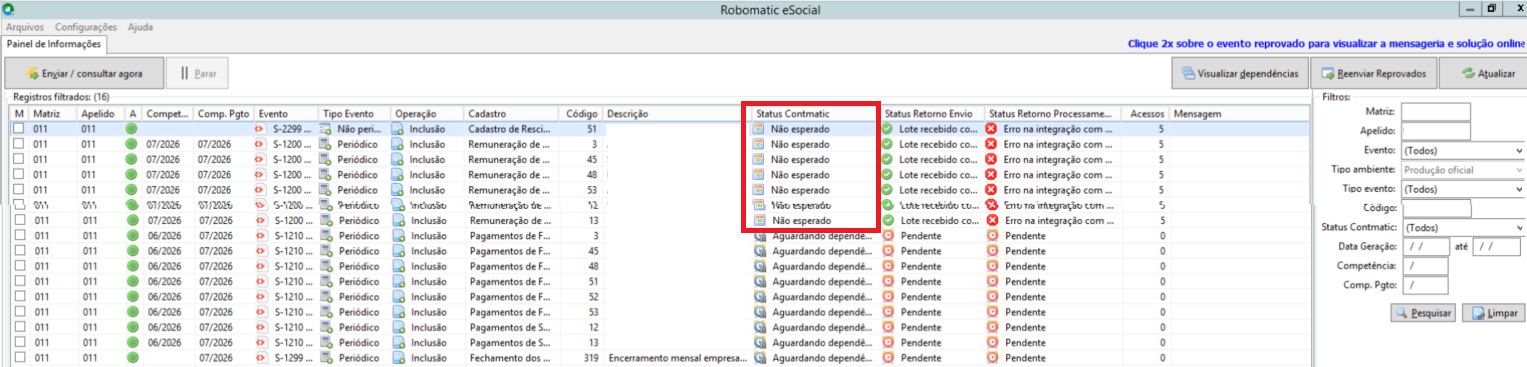1527x367 pixels.
Task: Sort by the Código column header
Action: 580,114
